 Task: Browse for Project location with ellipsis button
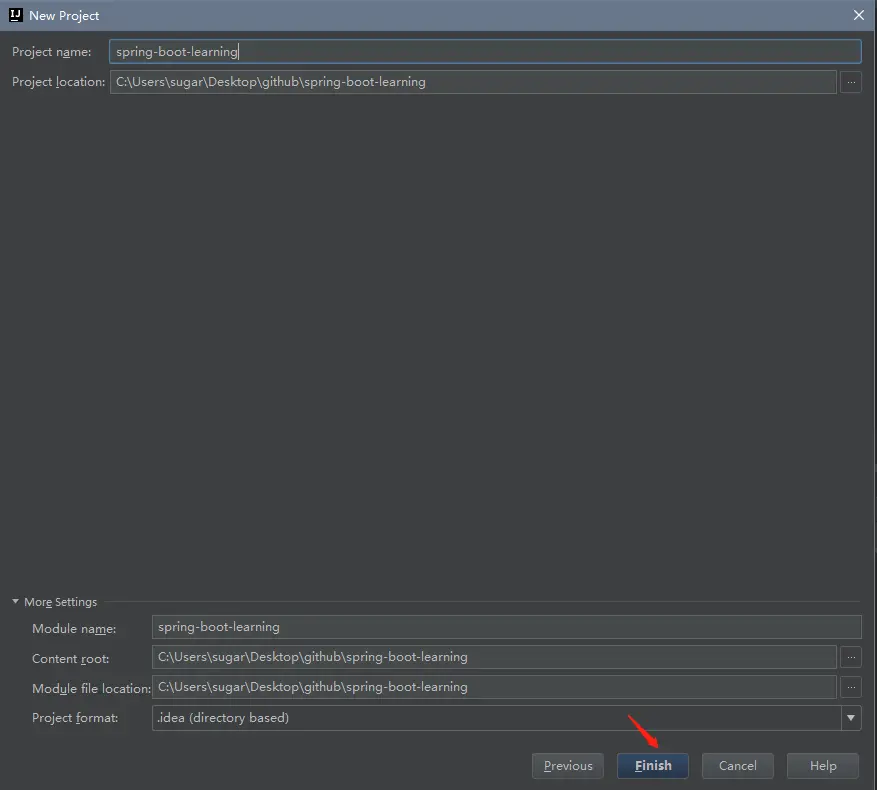pyautogui.click(x=851, y=82)
